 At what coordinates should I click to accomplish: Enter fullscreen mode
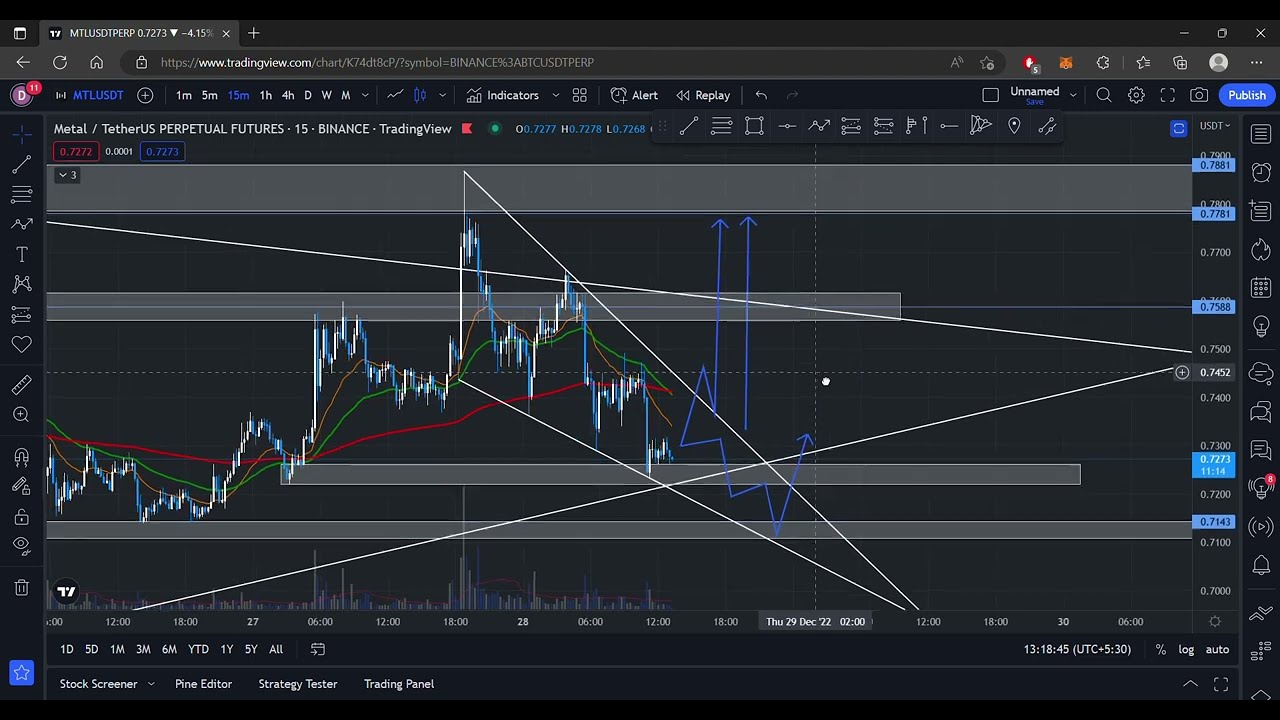click(x=1167, y=95)
